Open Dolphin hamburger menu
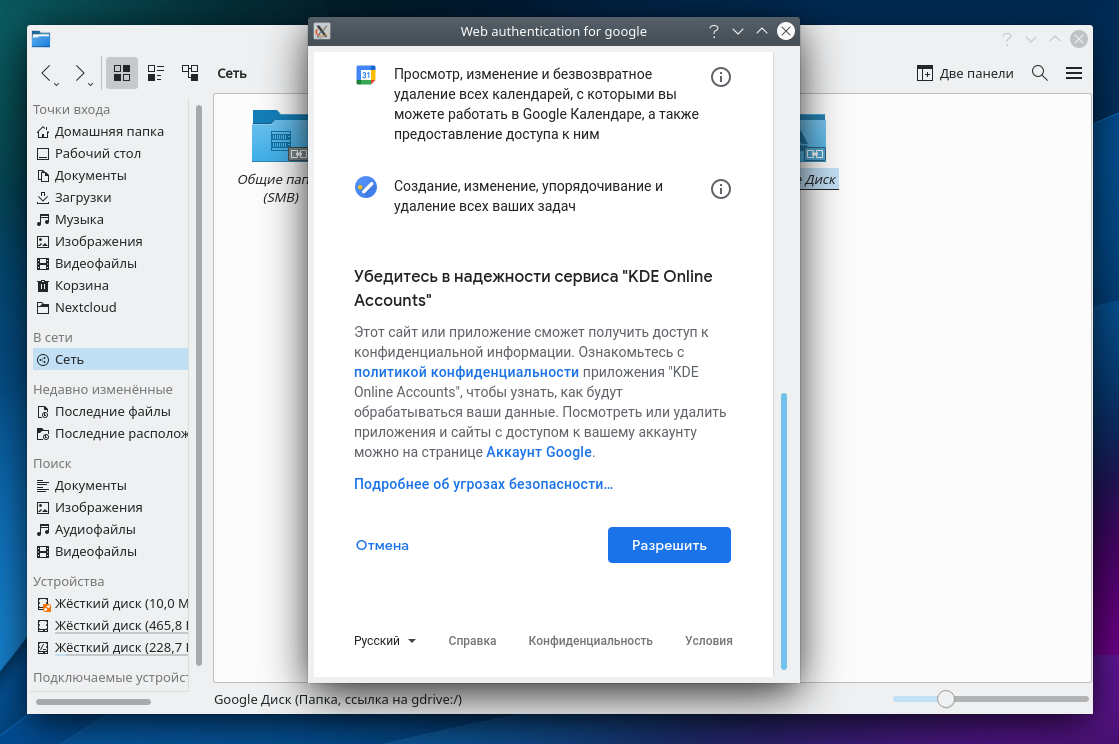The height and width of the screenshot is (744, 1119). coord(1073,73)
